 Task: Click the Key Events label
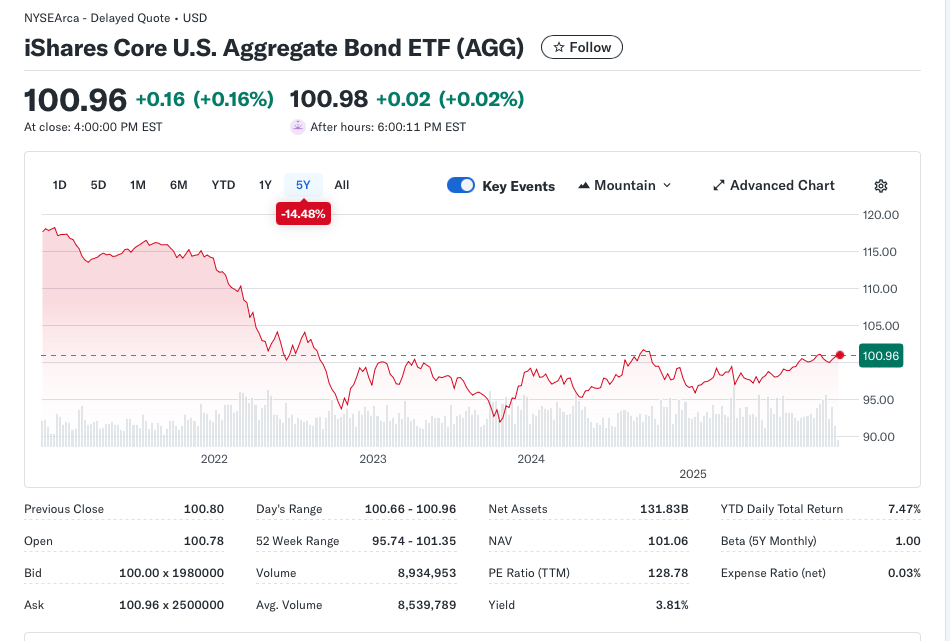518,186
